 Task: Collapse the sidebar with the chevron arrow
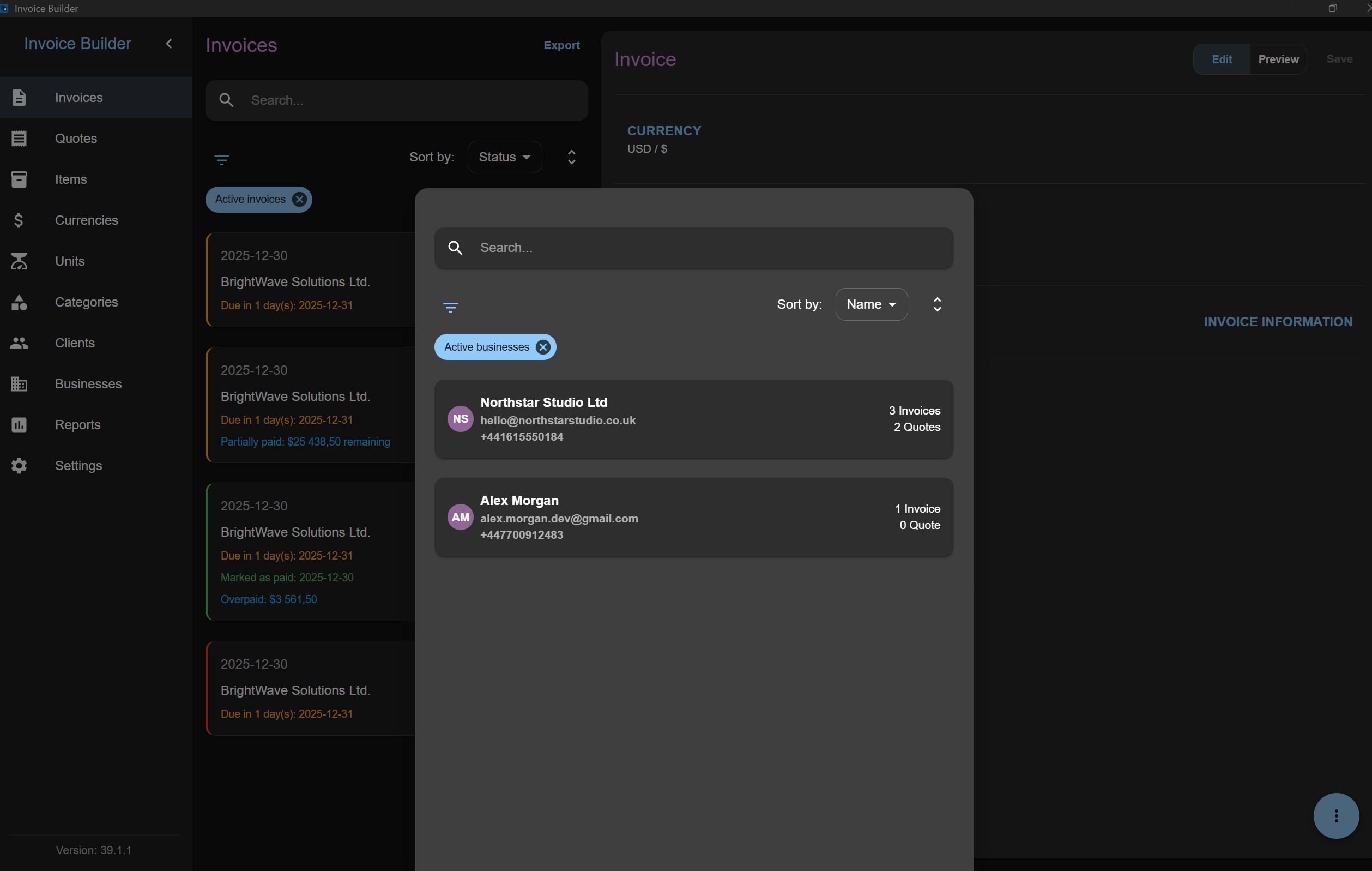[x=168, y=44]
